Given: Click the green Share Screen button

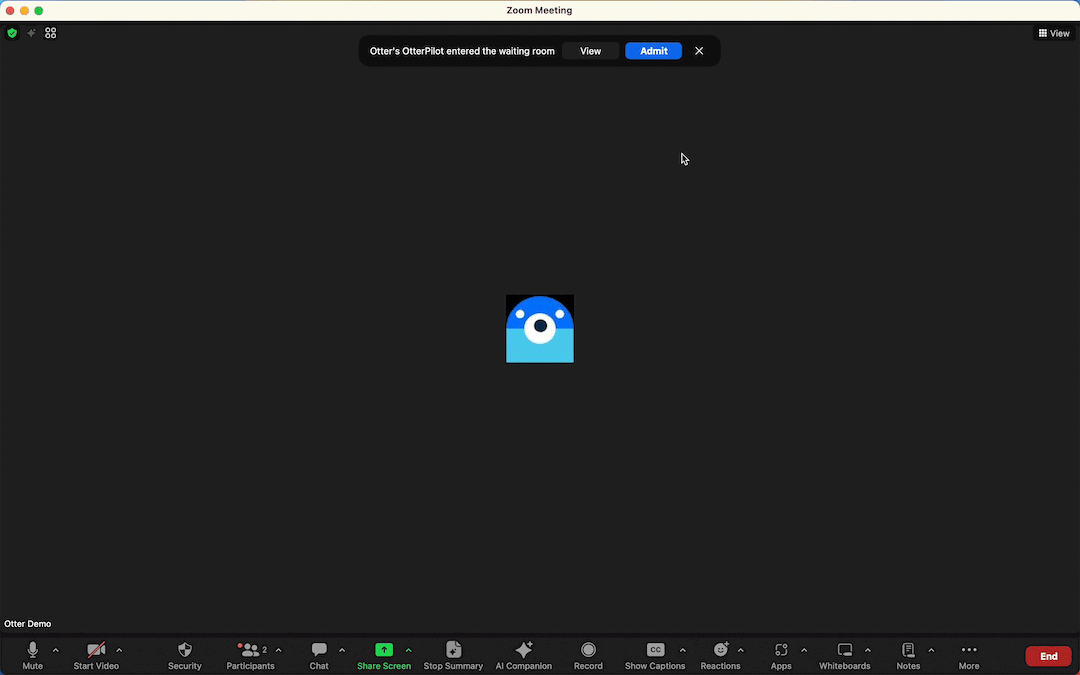Looking at the screenshot, I should click(384, 656).
